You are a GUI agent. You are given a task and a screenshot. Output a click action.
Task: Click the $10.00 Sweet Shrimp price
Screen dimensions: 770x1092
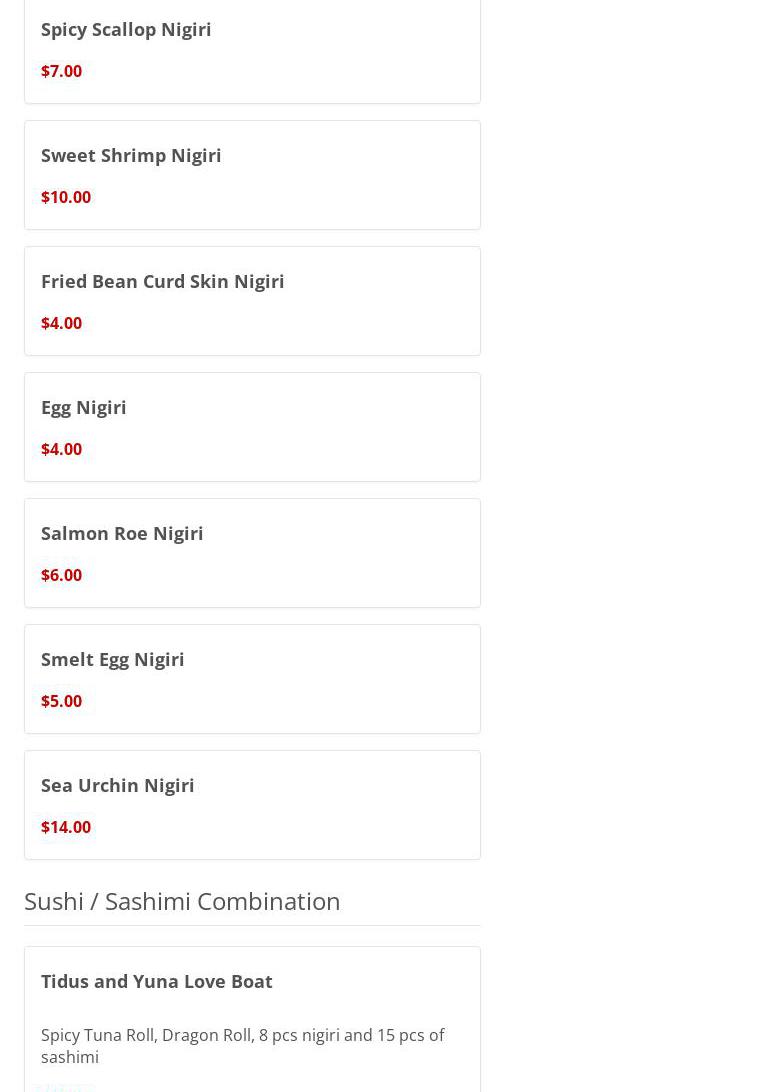click(x=66, y=197)
